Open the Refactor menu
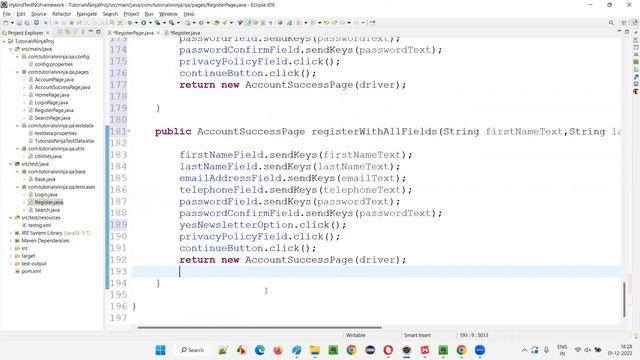 click(62, 14)
